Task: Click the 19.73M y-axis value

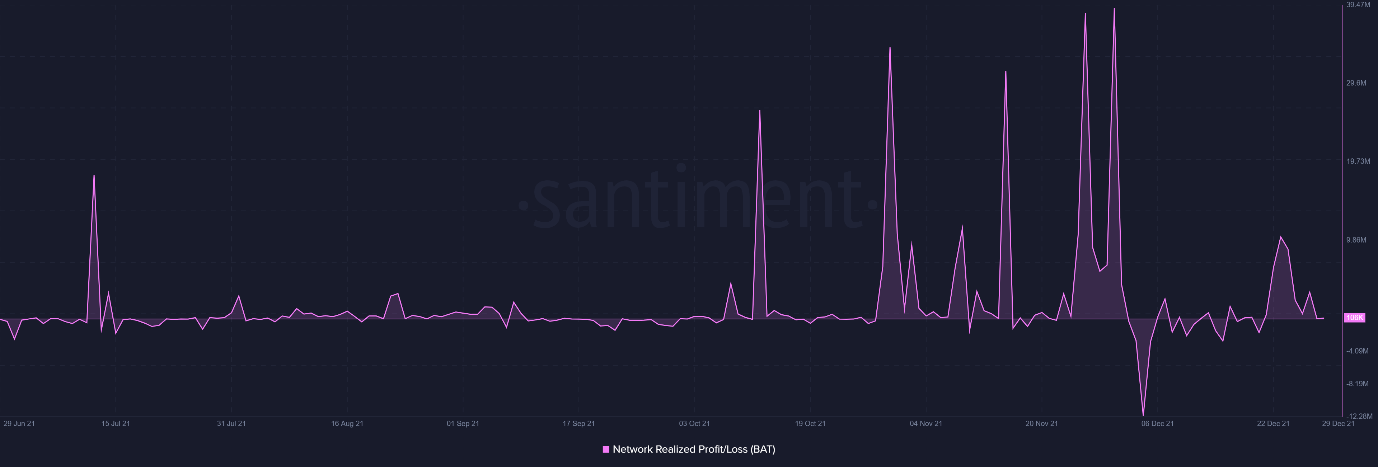Action: click(x=1357, y=161)
